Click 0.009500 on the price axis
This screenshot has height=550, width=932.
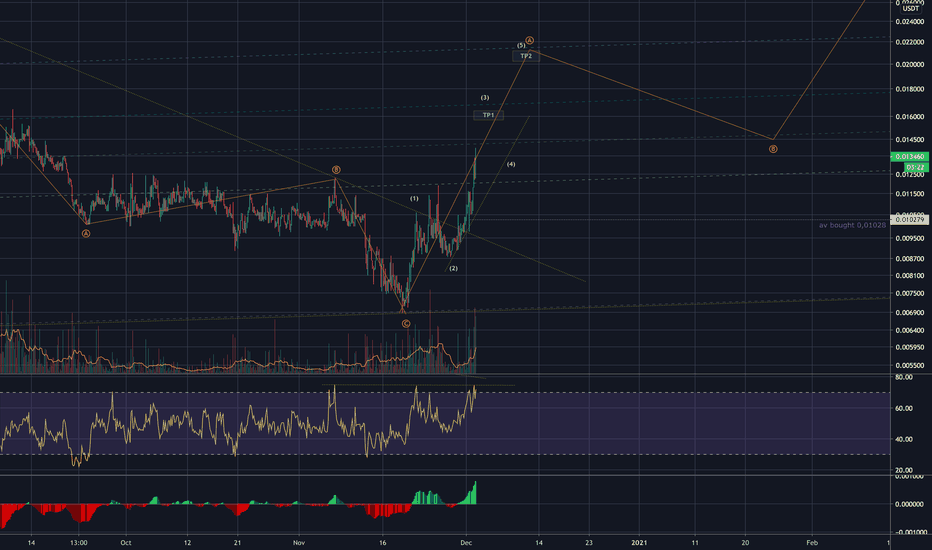pos(909,238)
